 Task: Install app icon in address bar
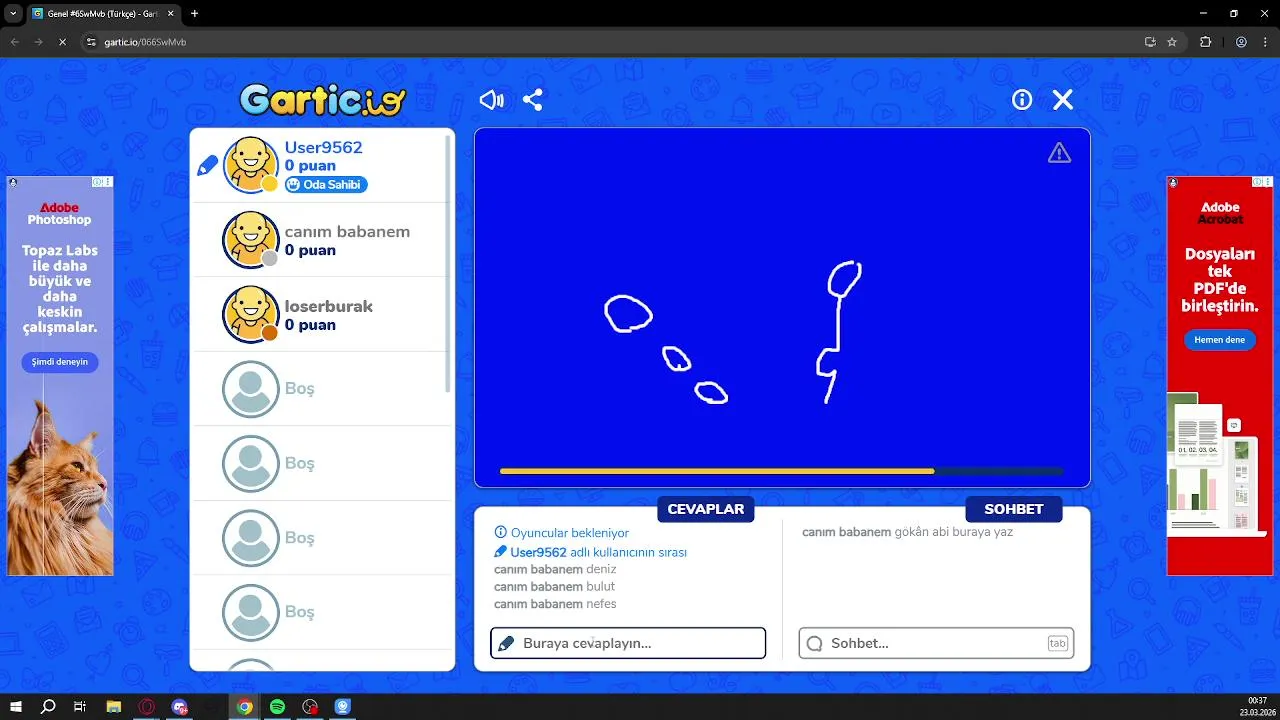[1150, 42]
